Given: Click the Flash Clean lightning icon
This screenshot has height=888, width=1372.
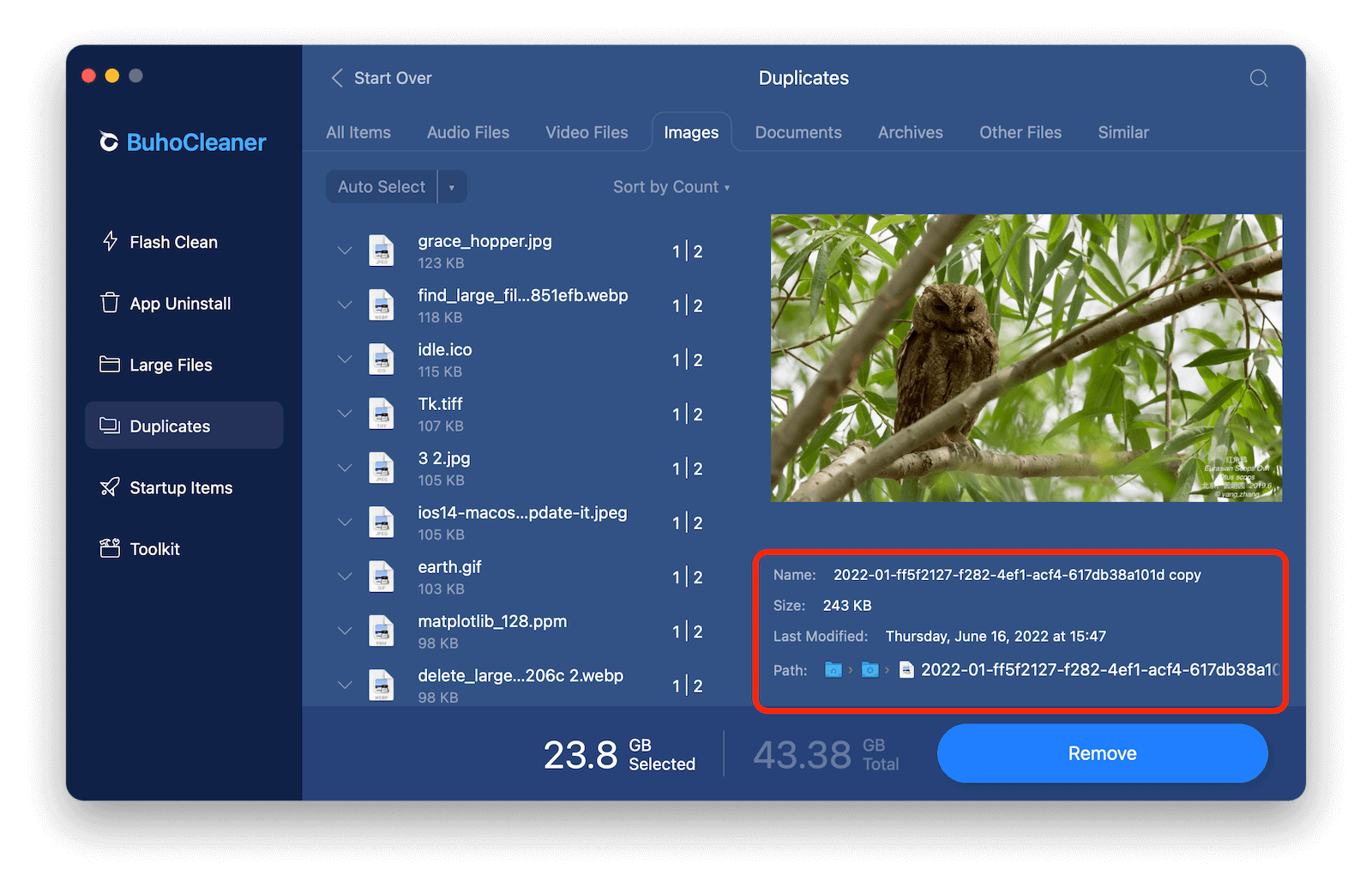Looking at the screenshot, I should pyautogui.click(x=110, y=242).
